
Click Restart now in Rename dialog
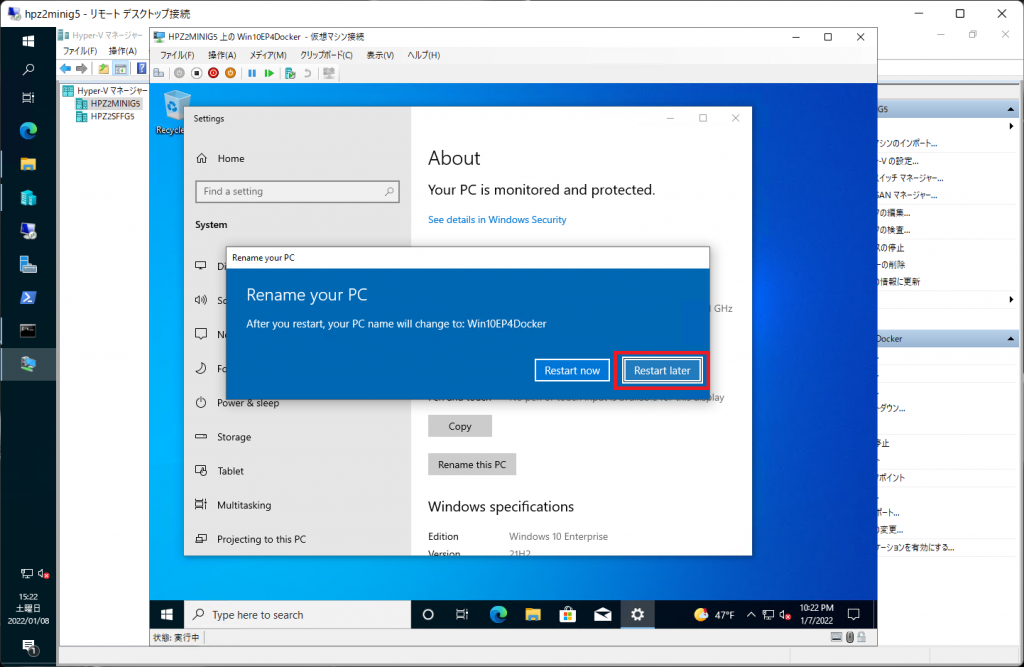pyautogui.click(x=572, y=370)
